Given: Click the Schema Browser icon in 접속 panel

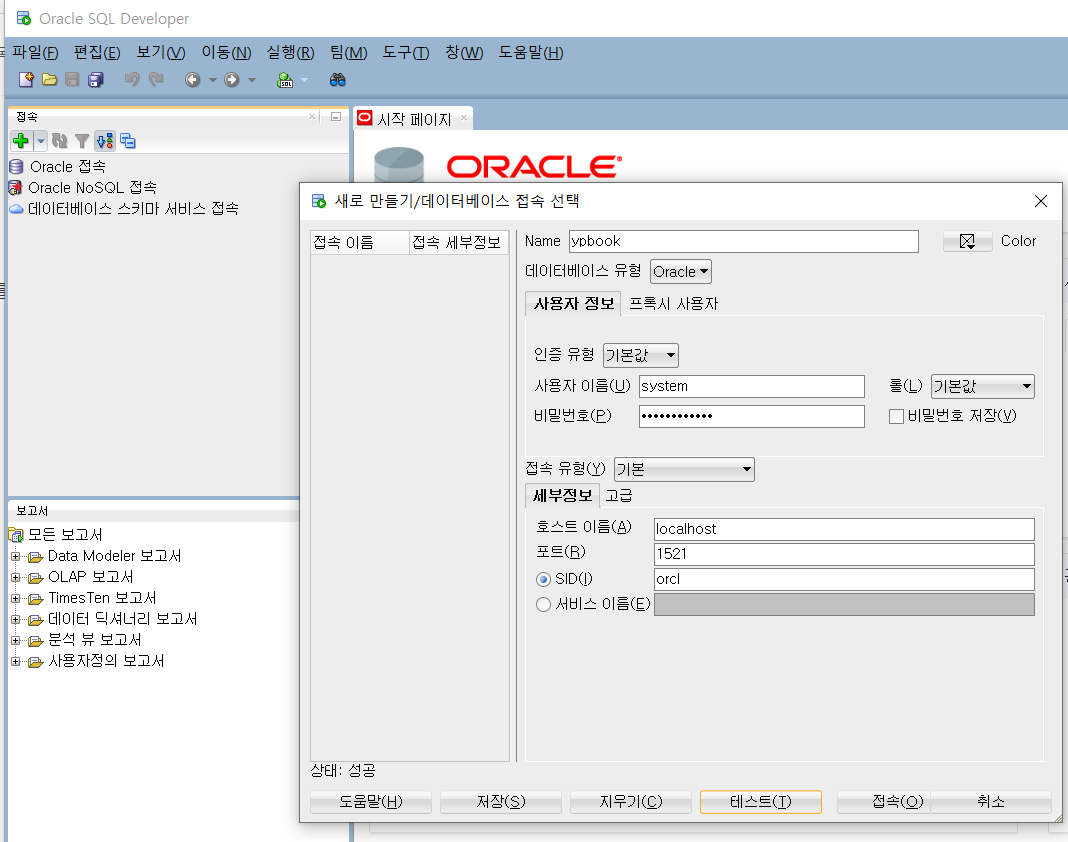Looking at the screenshot, I should tap(105, 141).
